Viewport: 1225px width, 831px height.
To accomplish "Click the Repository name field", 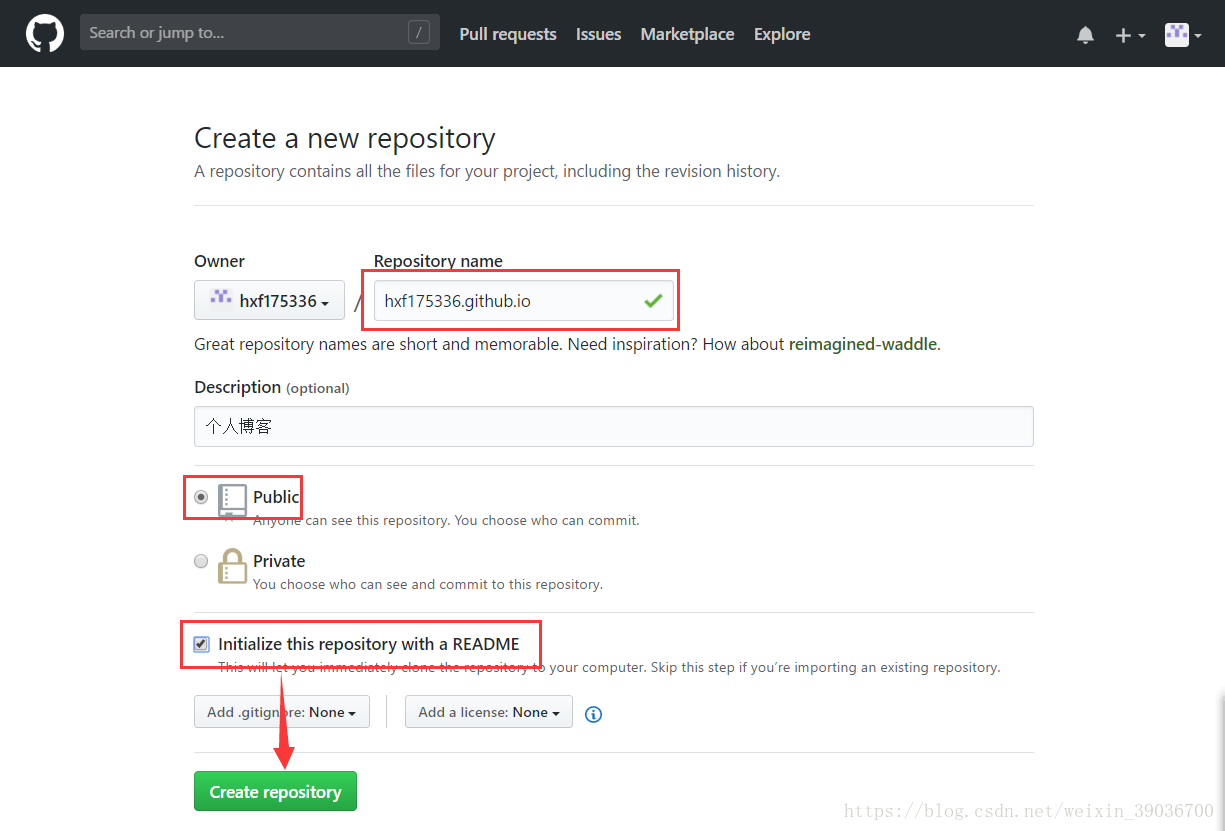I will coord(523,300).
